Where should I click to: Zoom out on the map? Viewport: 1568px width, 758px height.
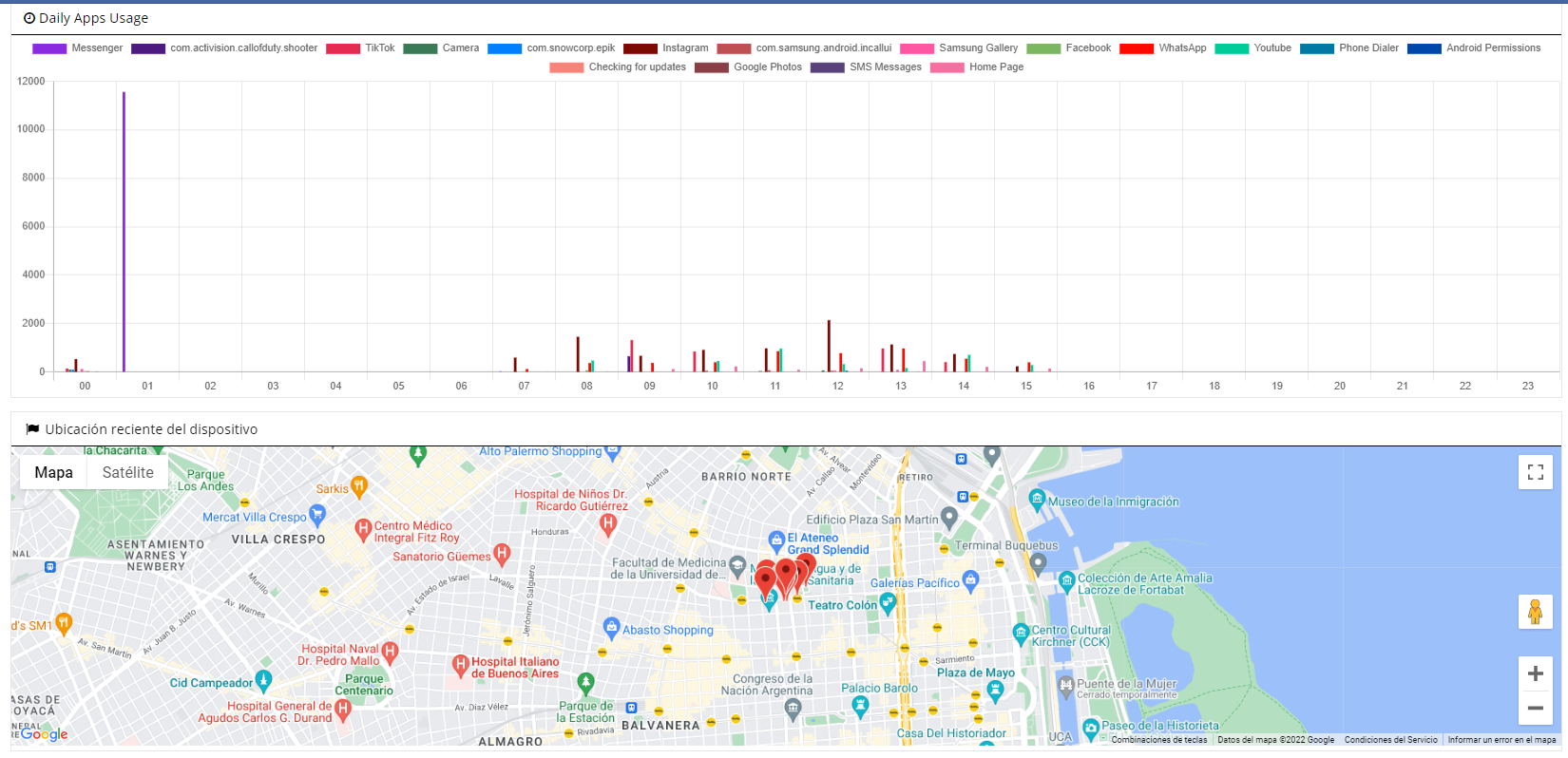[x=1535, y=708]
